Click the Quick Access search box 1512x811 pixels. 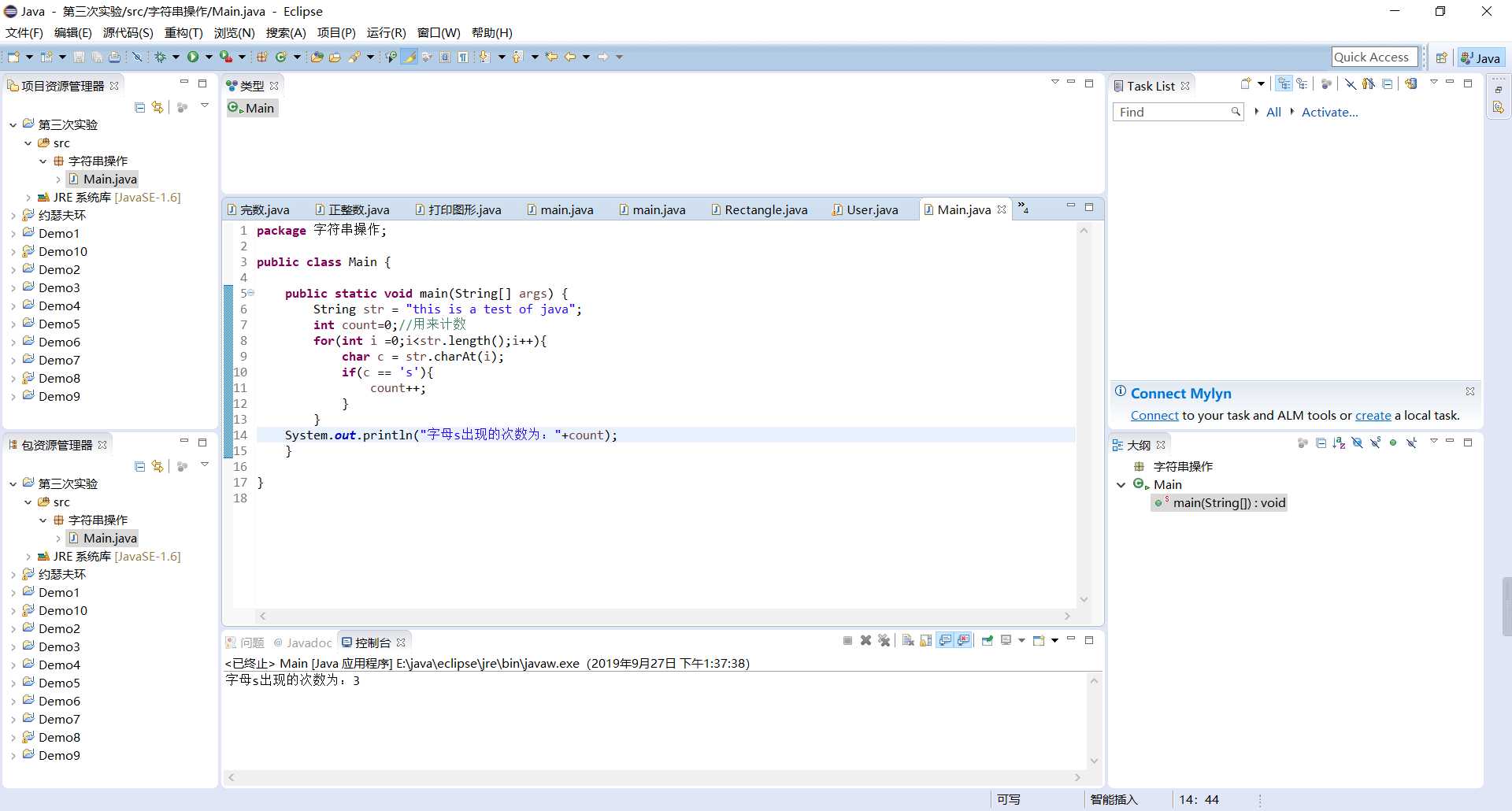tap(1374, 57)
